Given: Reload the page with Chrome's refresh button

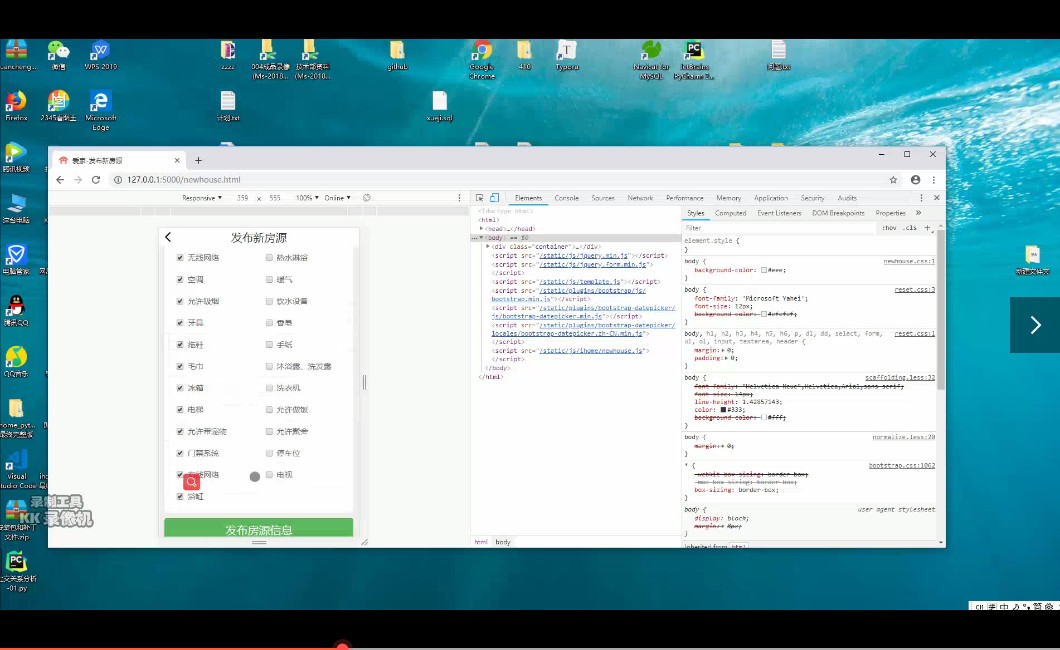Looking at the screenshot, I should tap(96, 180).
